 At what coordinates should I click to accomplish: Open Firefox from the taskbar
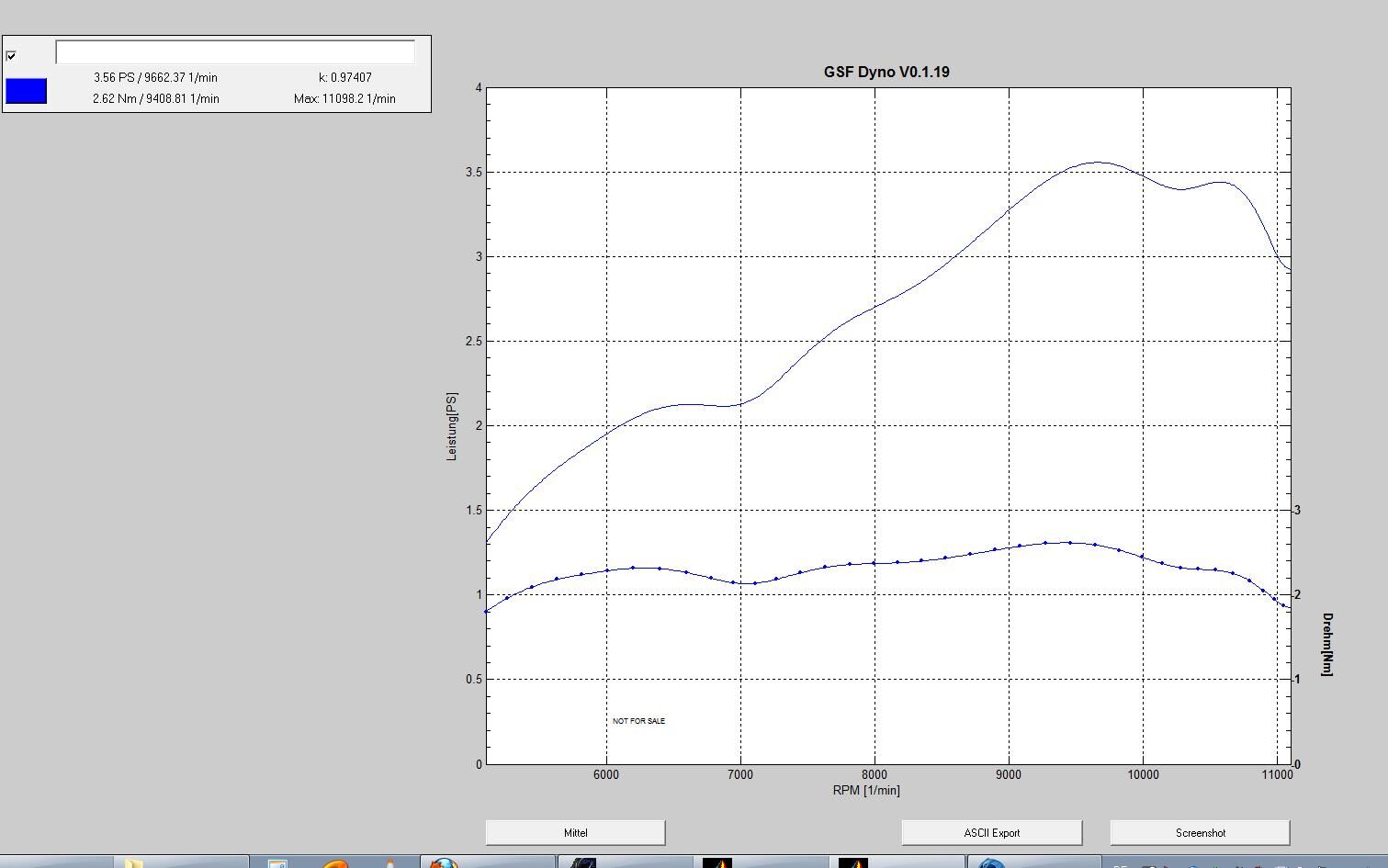(444, 863)
